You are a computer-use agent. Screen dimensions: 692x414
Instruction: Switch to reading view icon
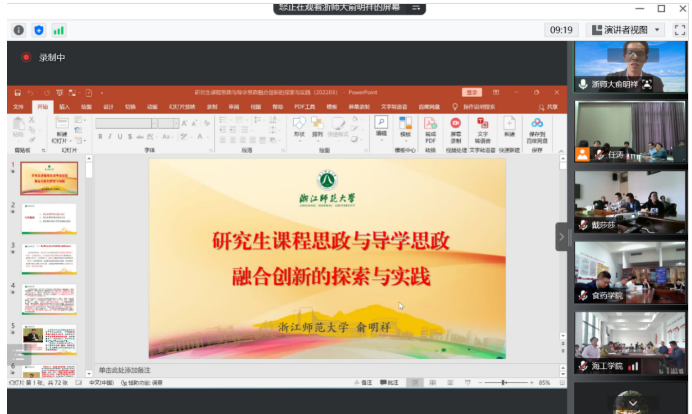pos(450,383)
